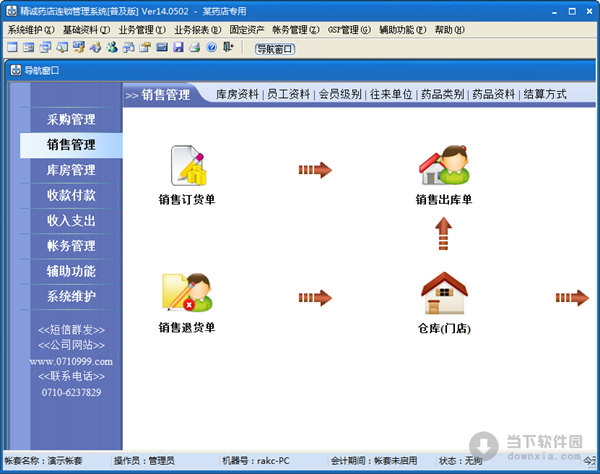600x474 pixels.
Task: Click the 往来单位 link
Action: (x=391, y=94)
